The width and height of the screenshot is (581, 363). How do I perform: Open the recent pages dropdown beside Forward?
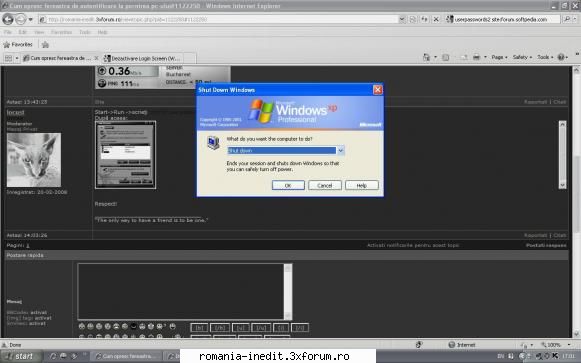tap(30, 19)
